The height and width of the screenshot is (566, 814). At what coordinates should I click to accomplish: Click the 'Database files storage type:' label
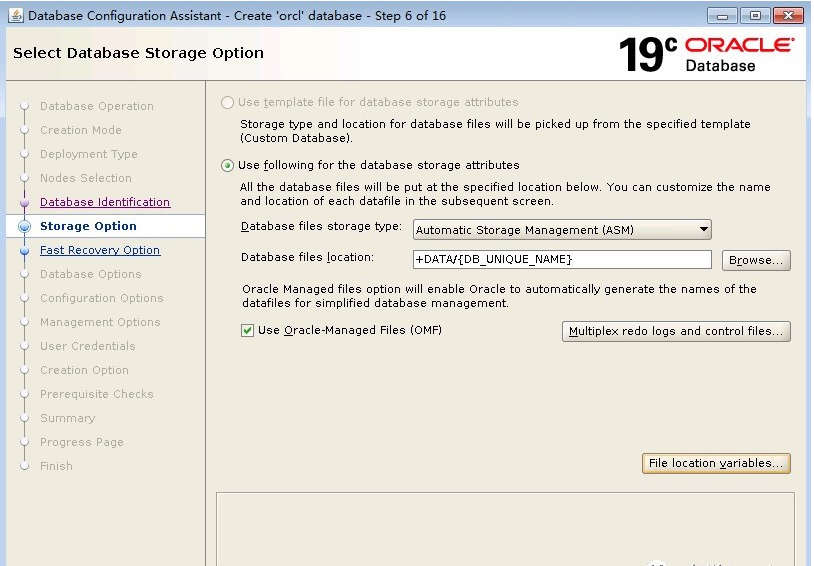321,227
